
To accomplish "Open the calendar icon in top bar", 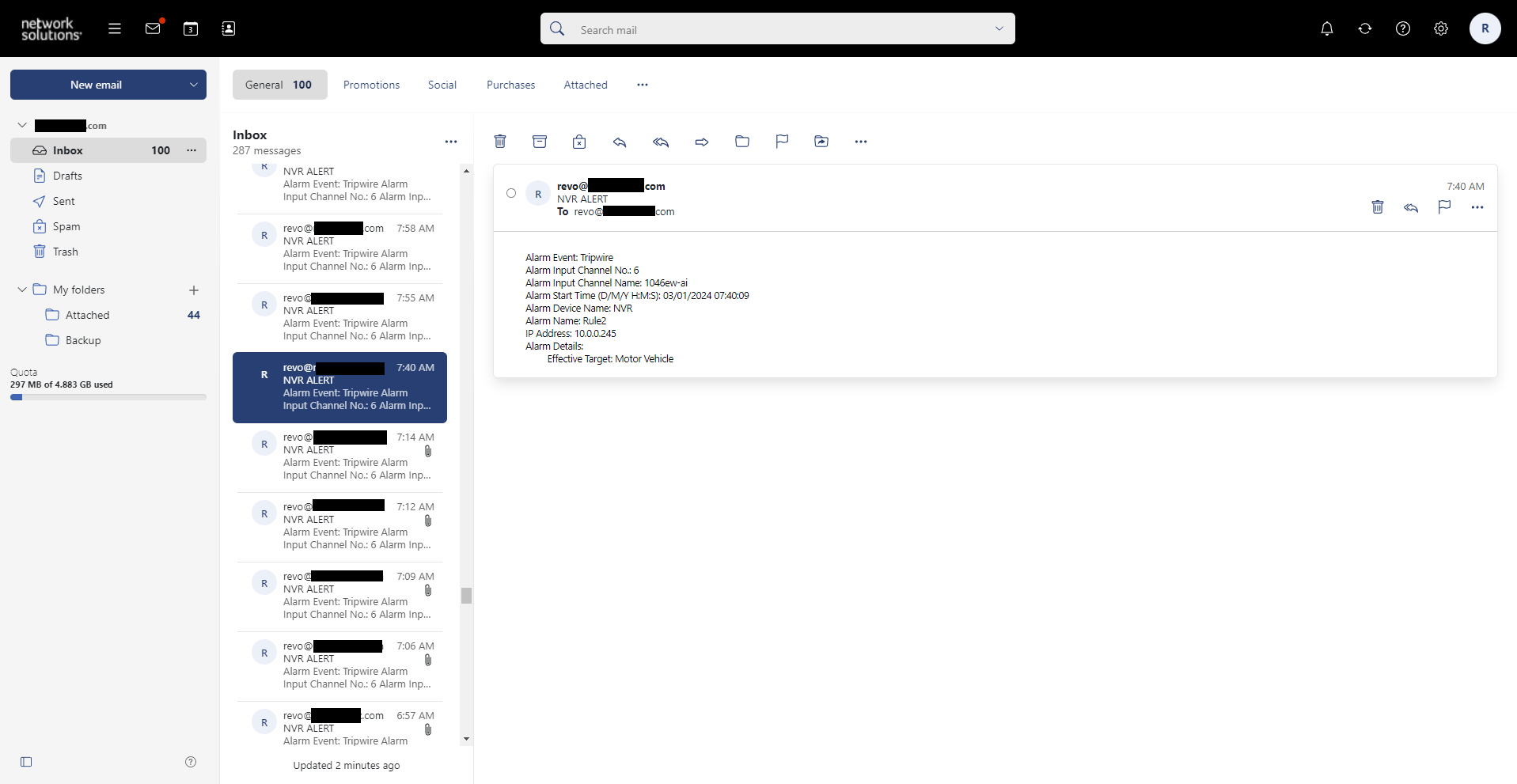I will click(x=191, y=28).
